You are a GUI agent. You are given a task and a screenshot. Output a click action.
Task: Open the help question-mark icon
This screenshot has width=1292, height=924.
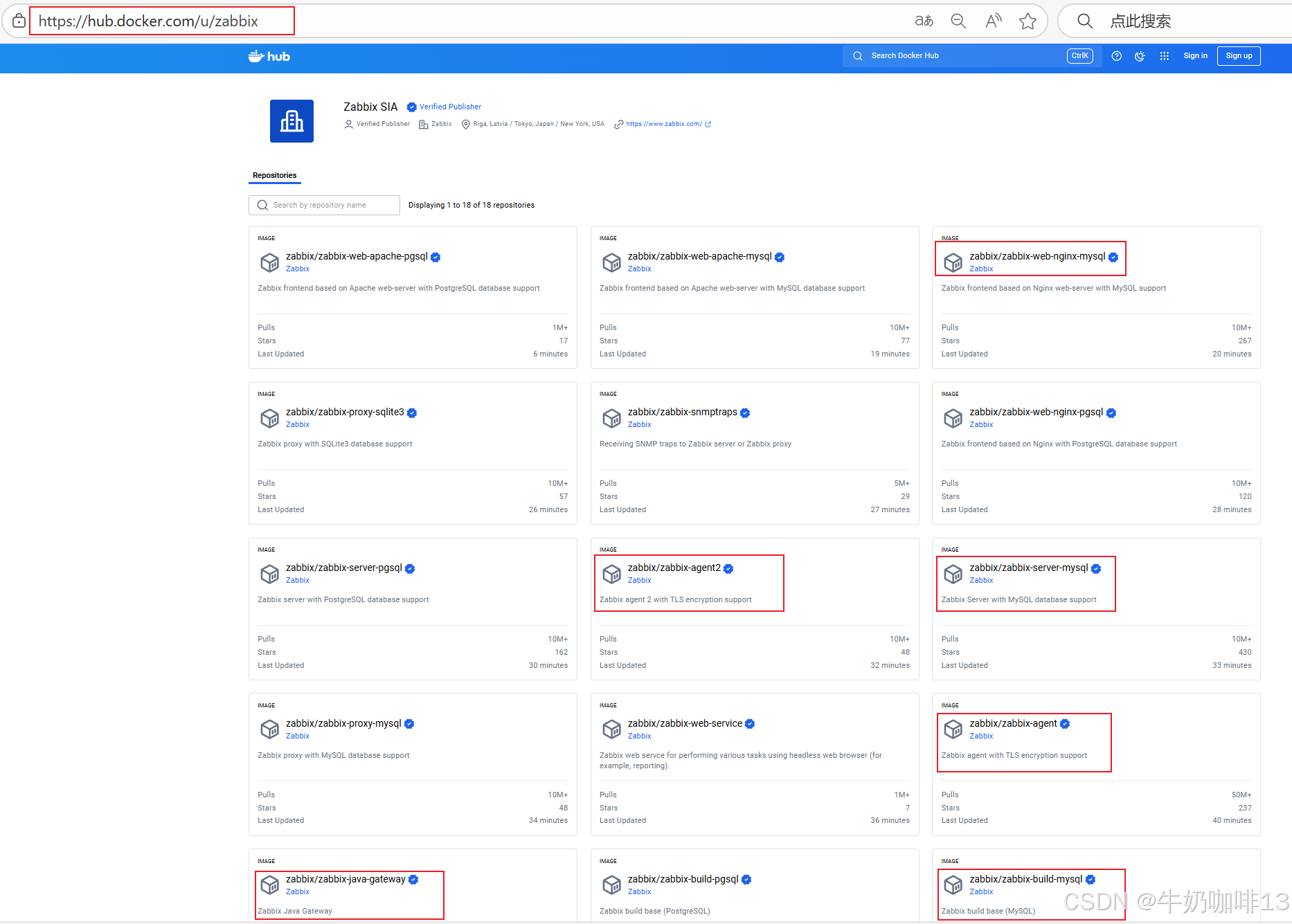tap(1116, 56)
